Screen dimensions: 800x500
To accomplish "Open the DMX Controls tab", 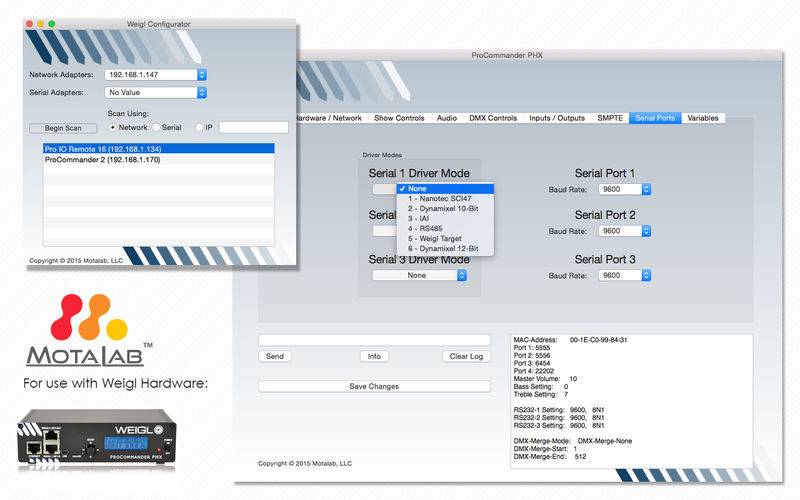I will click(x=493, y=118).
